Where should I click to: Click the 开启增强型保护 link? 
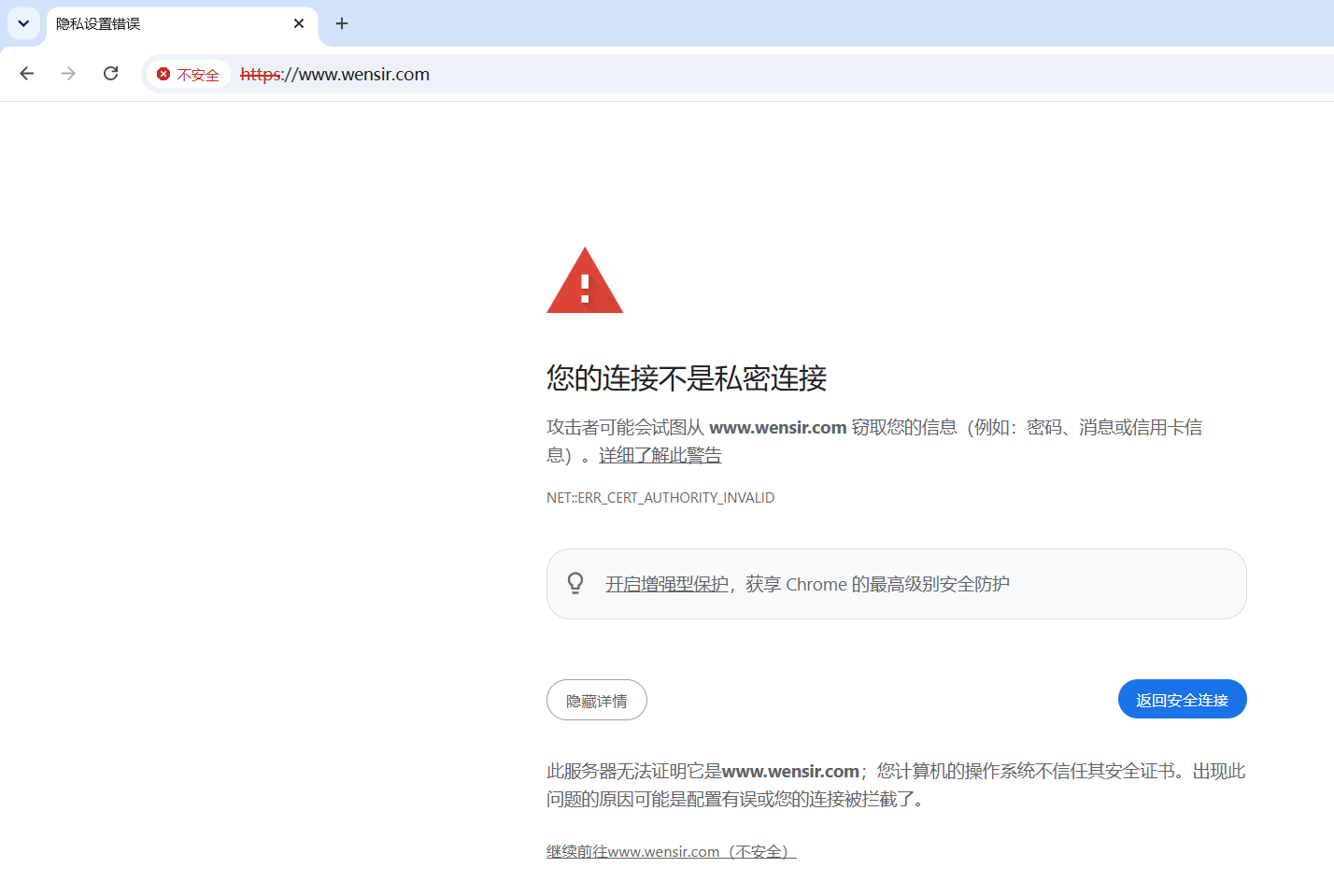tap(667, 584)
